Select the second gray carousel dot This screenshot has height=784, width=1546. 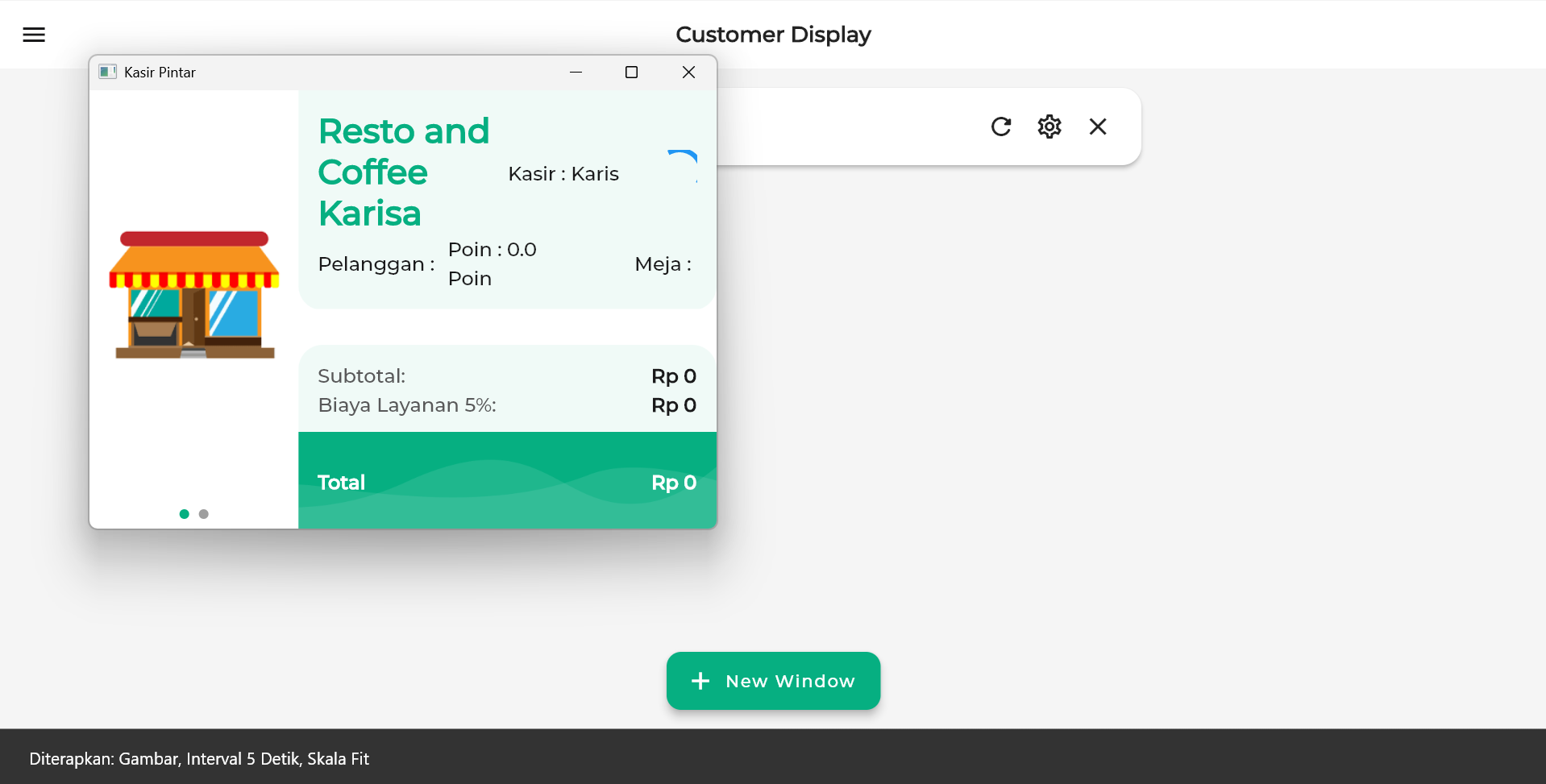tap(204, 514)
